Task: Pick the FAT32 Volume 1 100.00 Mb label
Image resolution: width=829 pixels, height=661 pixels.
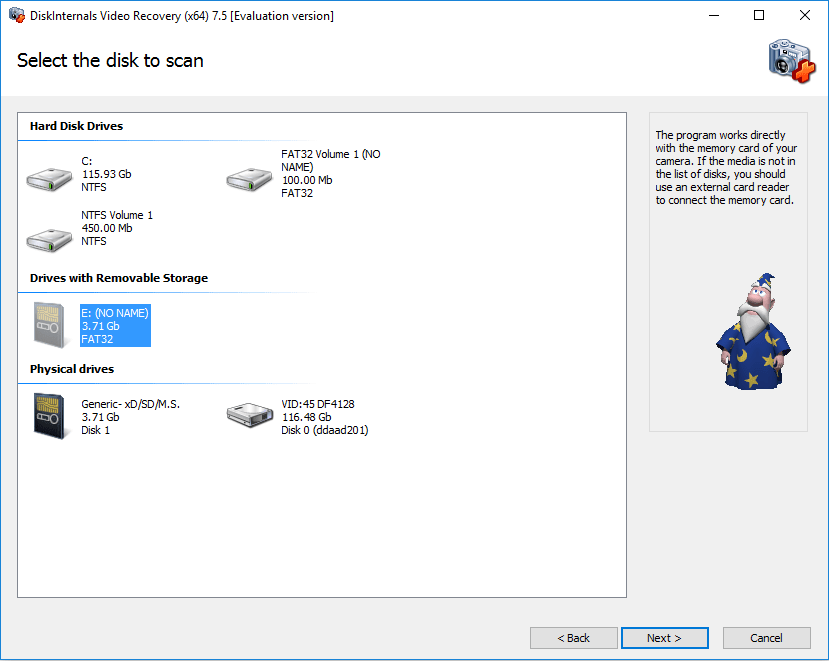Action: point(330,174)
